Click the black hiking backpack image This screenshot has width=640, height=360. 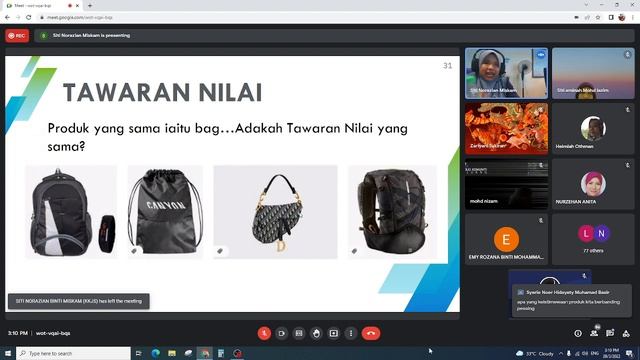click(x=392, y=212)
